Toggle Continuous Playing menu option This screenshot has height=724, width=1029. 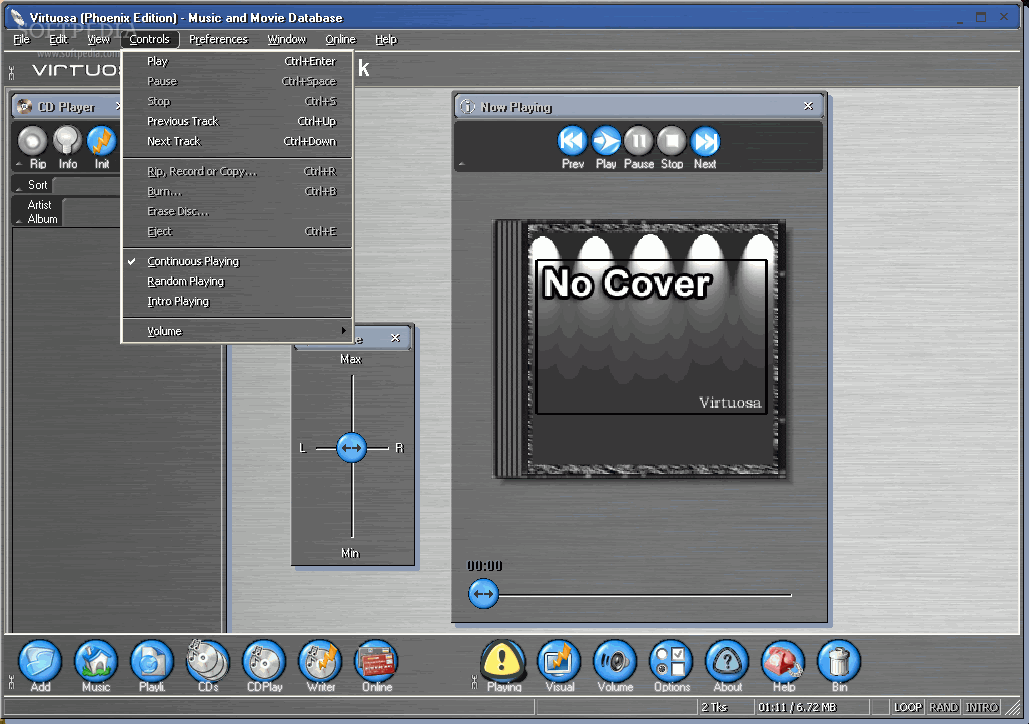tap(238, 261)
